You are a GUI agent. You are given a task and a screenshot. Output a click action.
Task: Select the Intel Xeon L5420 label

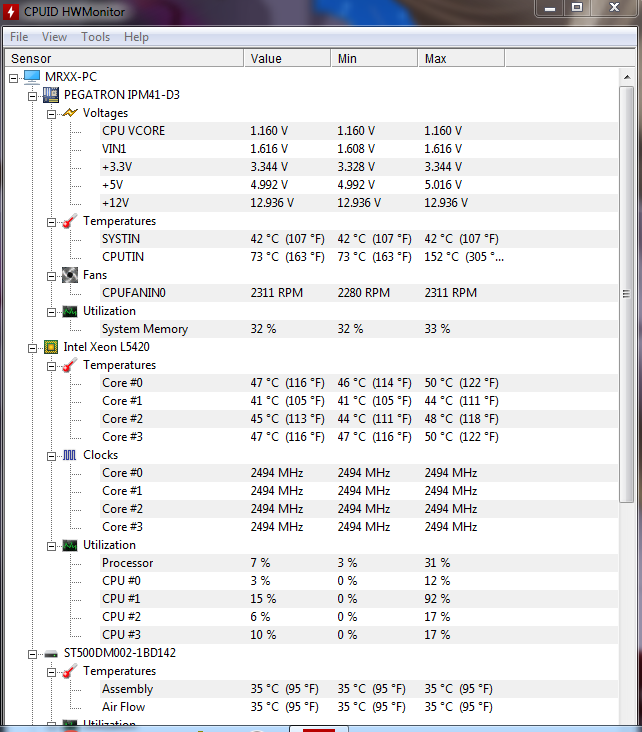[106, 347]
